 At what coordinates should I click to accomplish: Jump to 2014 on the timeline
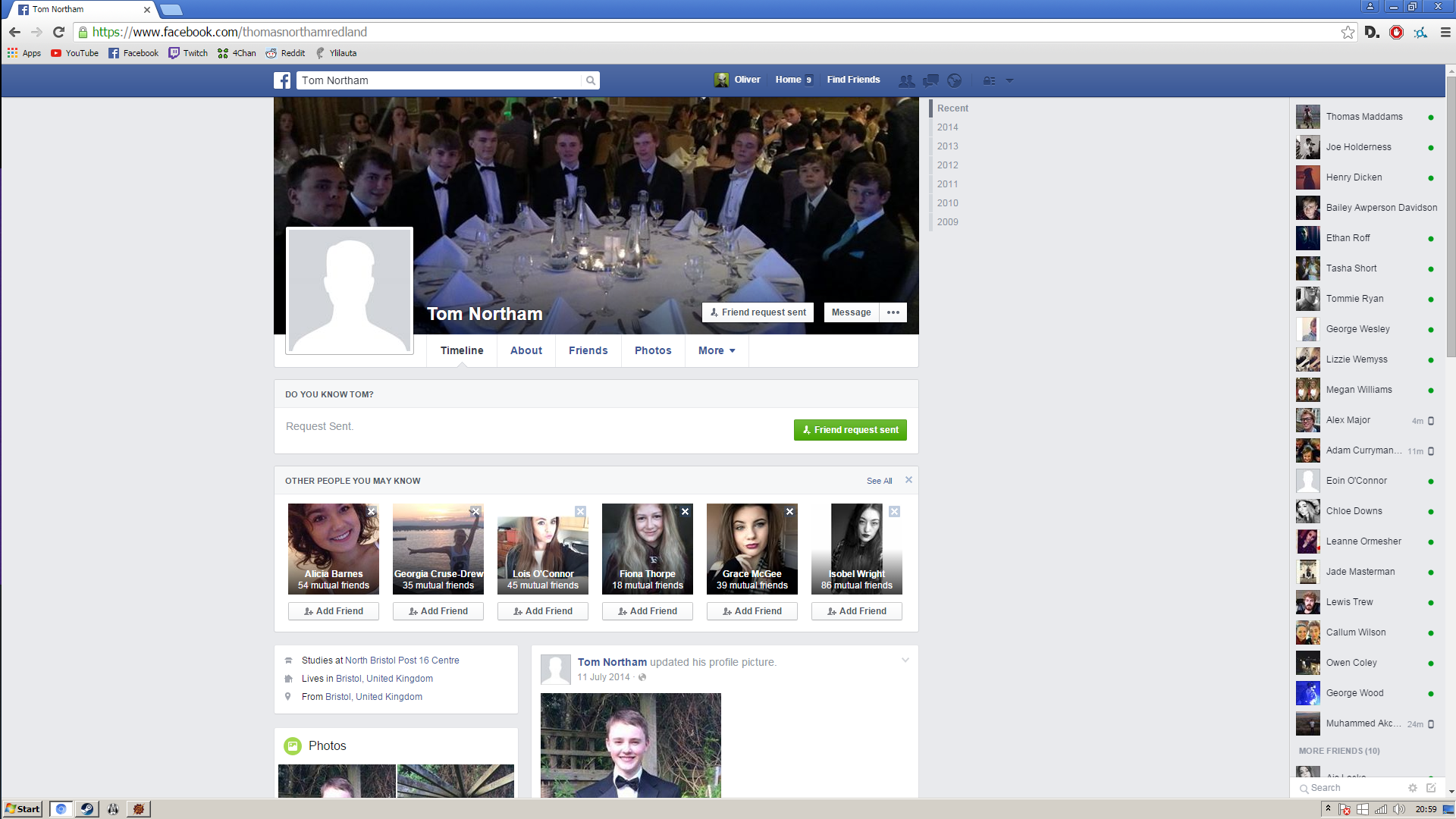pyautogui.click(x=947, y=127)
